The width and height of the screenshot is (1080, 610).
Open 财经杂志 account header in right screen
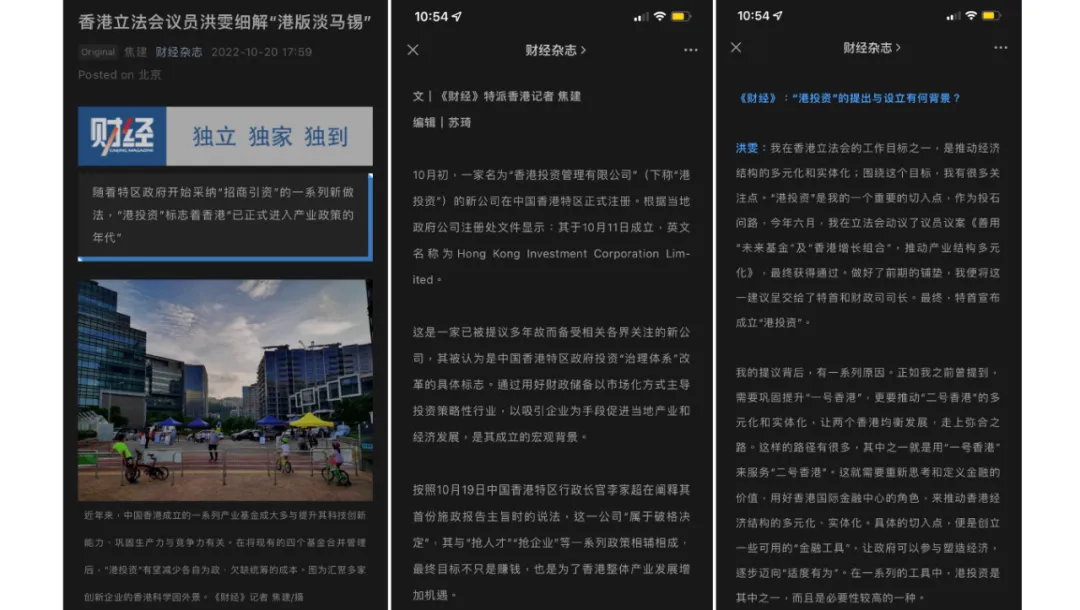(871, 48)
